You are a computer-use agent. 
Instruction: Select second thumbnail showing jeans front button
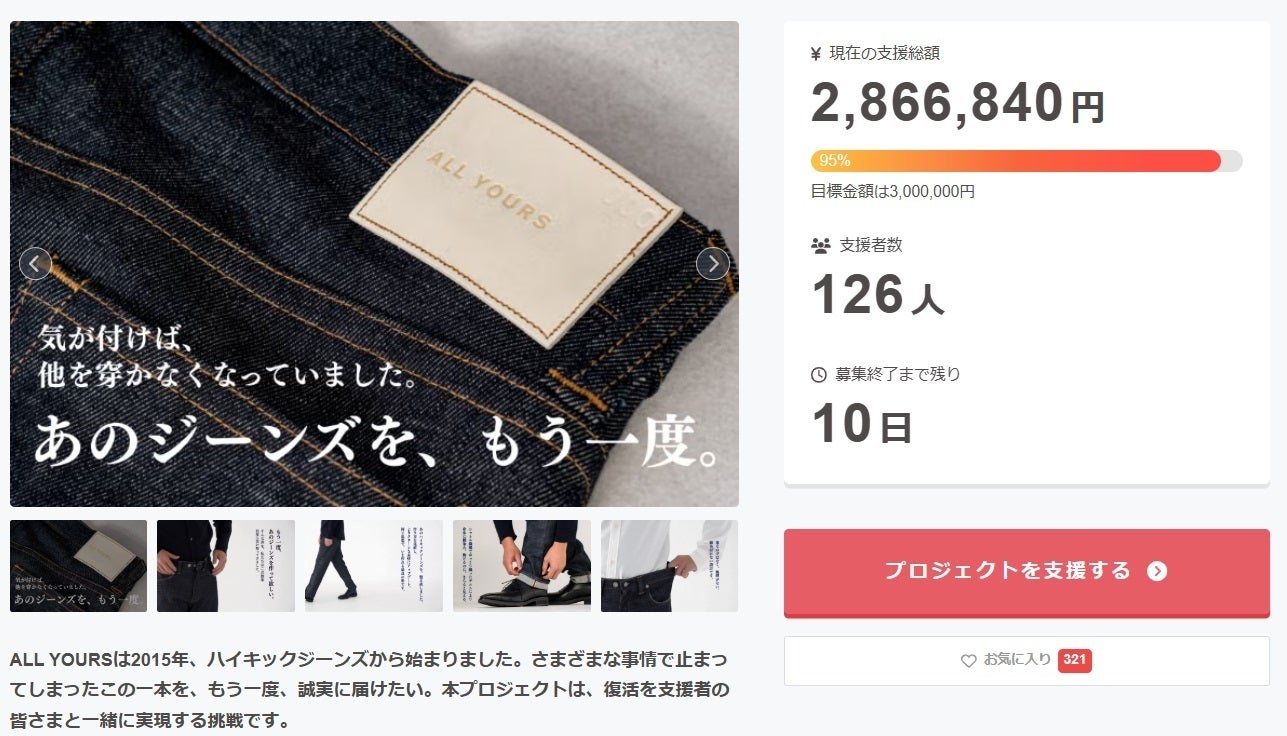coord(226,566)
